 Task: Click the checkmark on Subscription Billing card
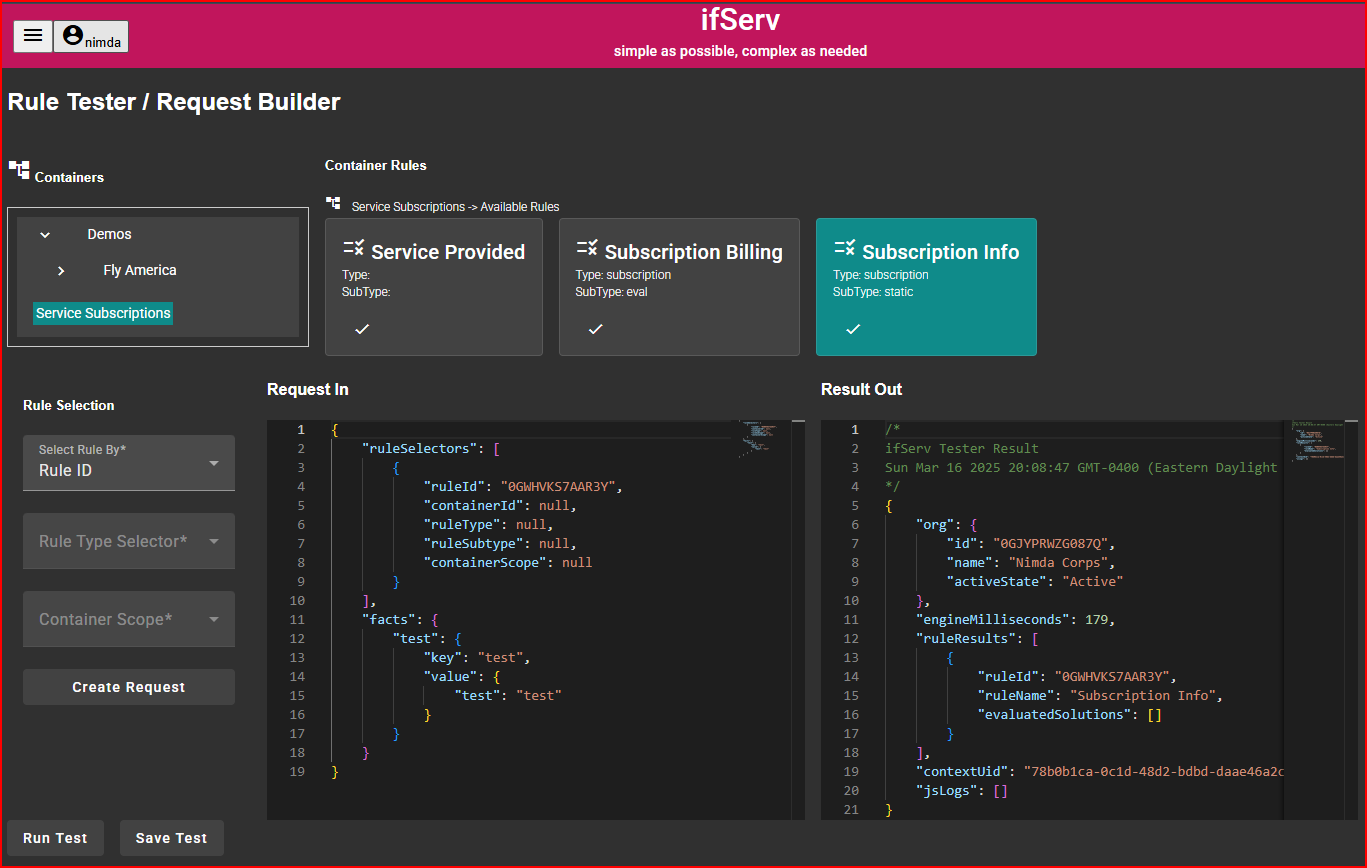coord(595,329)
